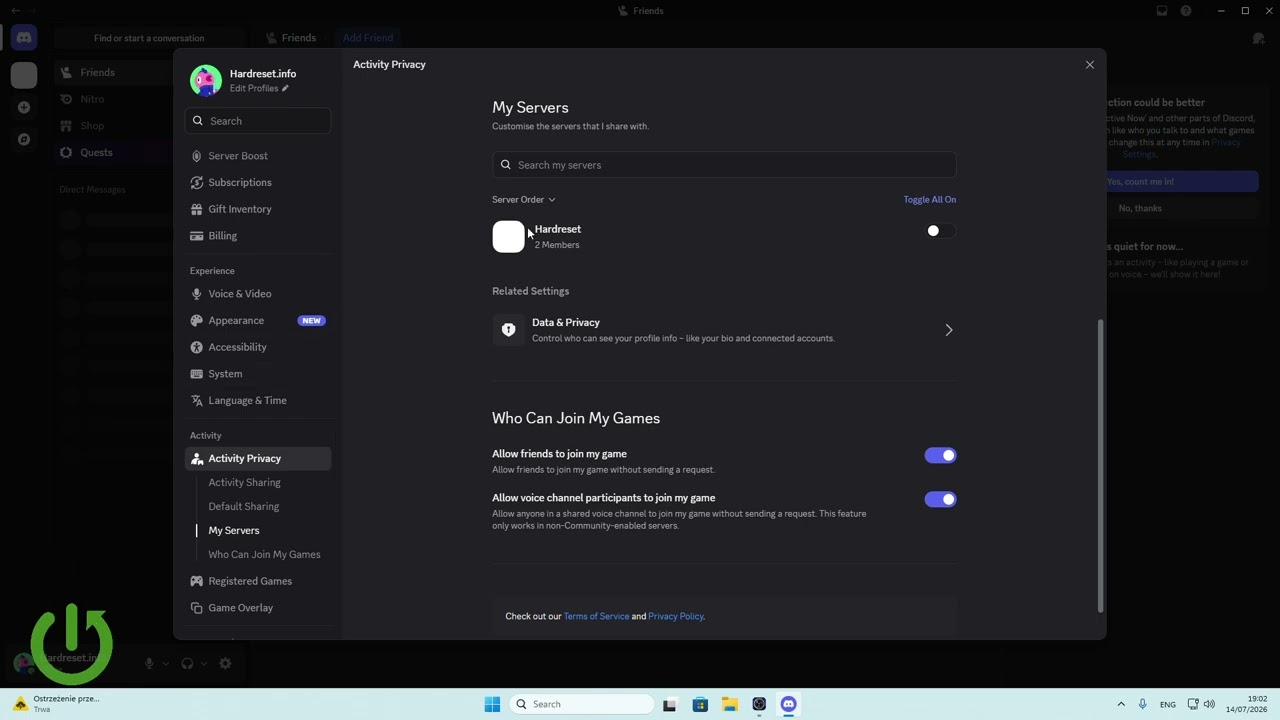The width and height of the screenshot is (1280, 720).
Task: Click the Edit Profiles pencil link
Action: click(x=259, y=88)
